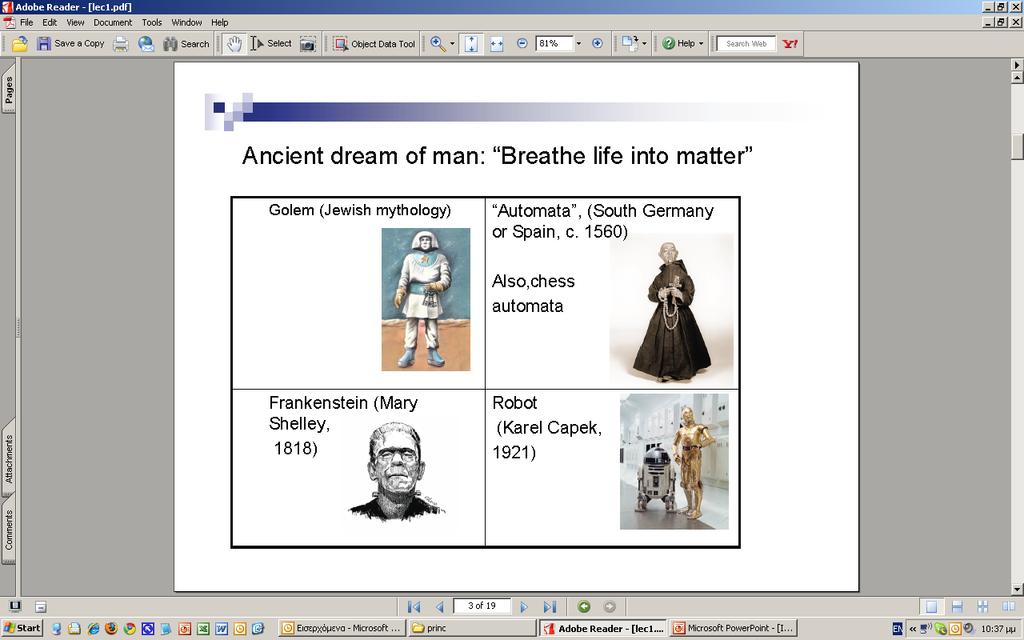Open the Help dropdown arrow
The width and height of the screenshot is (1024, 640).
click(x=701, y=44)
